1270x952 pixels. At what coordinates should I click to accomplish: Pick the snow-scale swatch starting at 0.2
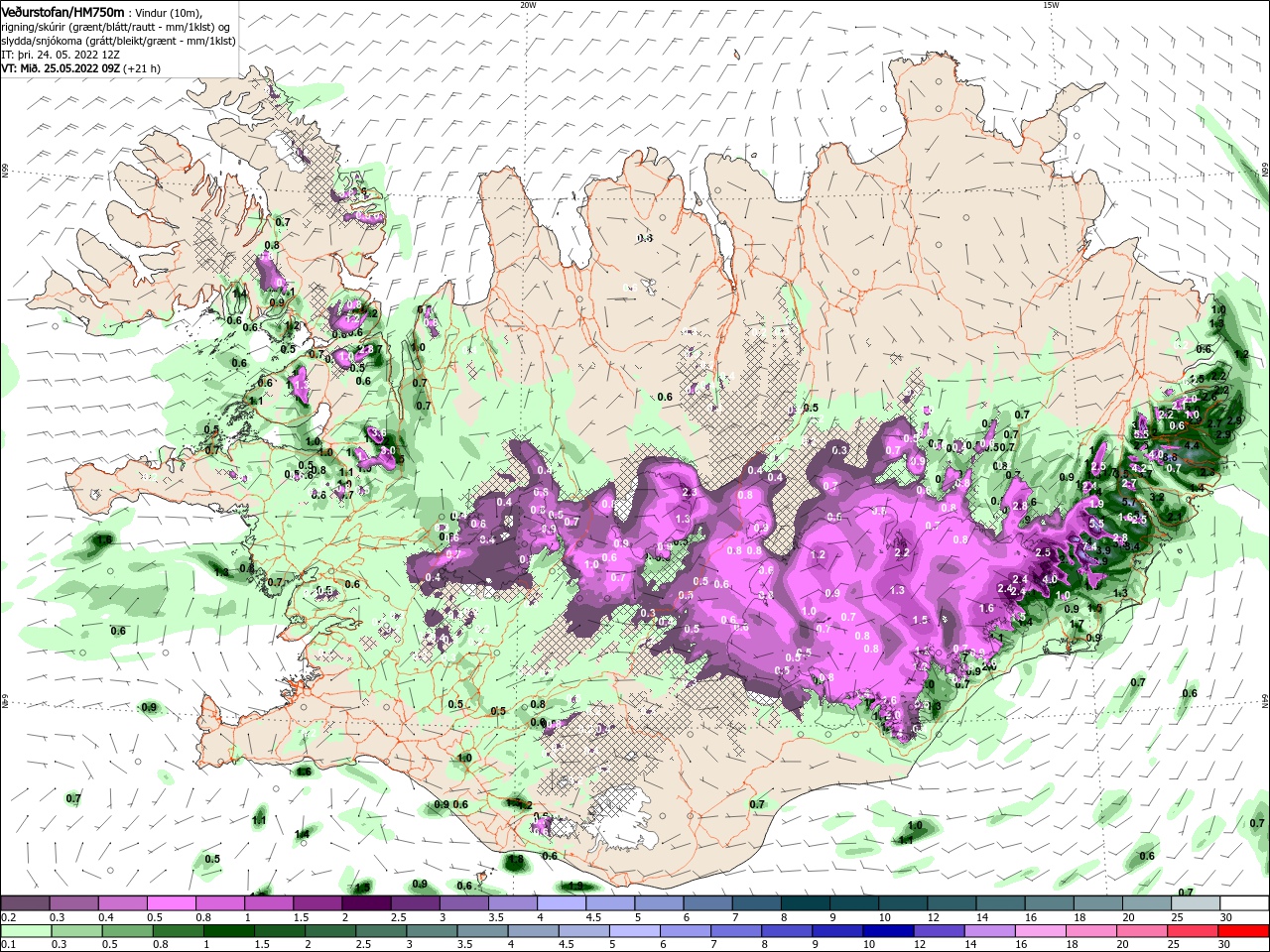pyautogui.click(x=25, y=903)
